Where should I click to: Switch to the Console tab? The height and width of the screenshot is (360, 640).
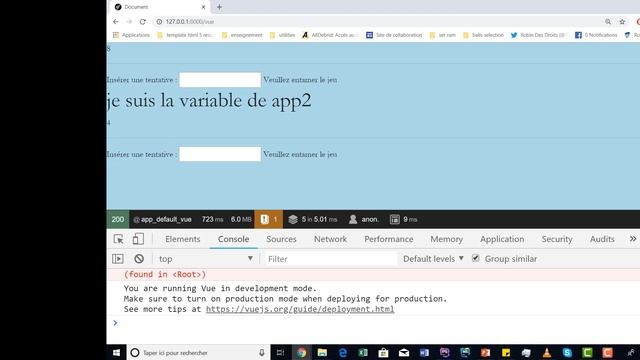pyautogui.click(x=233, y=239)
